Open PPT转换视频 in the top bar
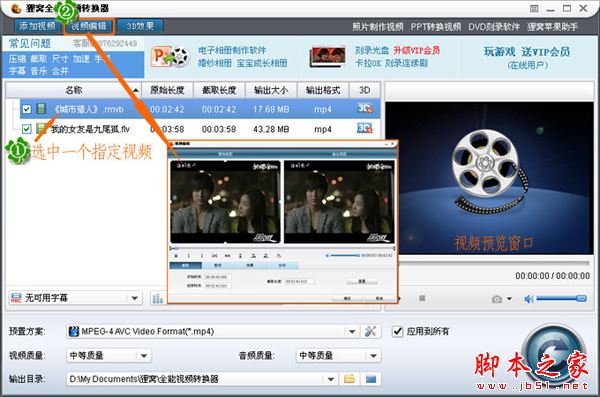Screen dimensions: 600x397 pos(436,27)
